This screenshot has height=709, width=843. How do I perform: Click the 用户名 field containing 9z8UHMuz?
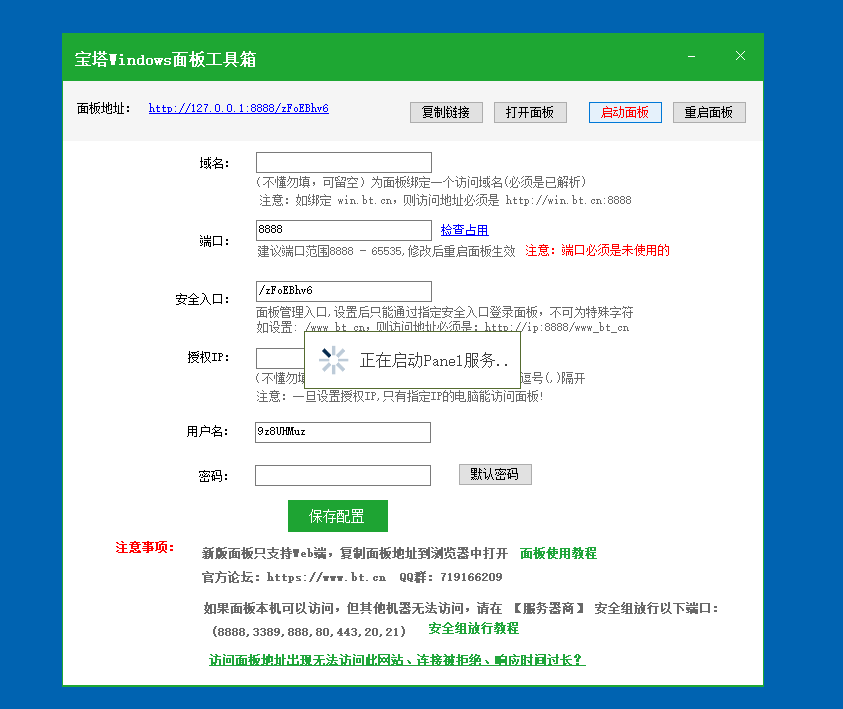coord(342,432)
